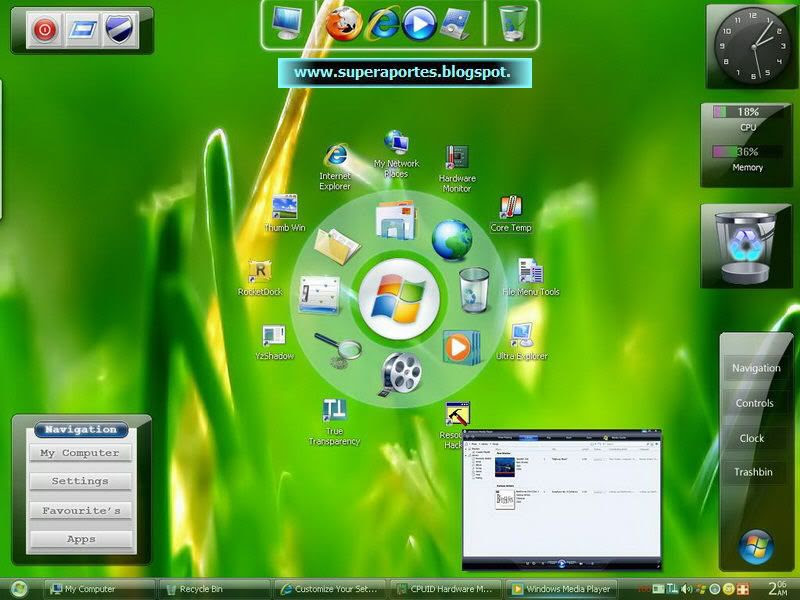Image resolution: width=800 pixels, height=600 pixels.
Task: Click the analog clock widget
Action: [753, 46]
